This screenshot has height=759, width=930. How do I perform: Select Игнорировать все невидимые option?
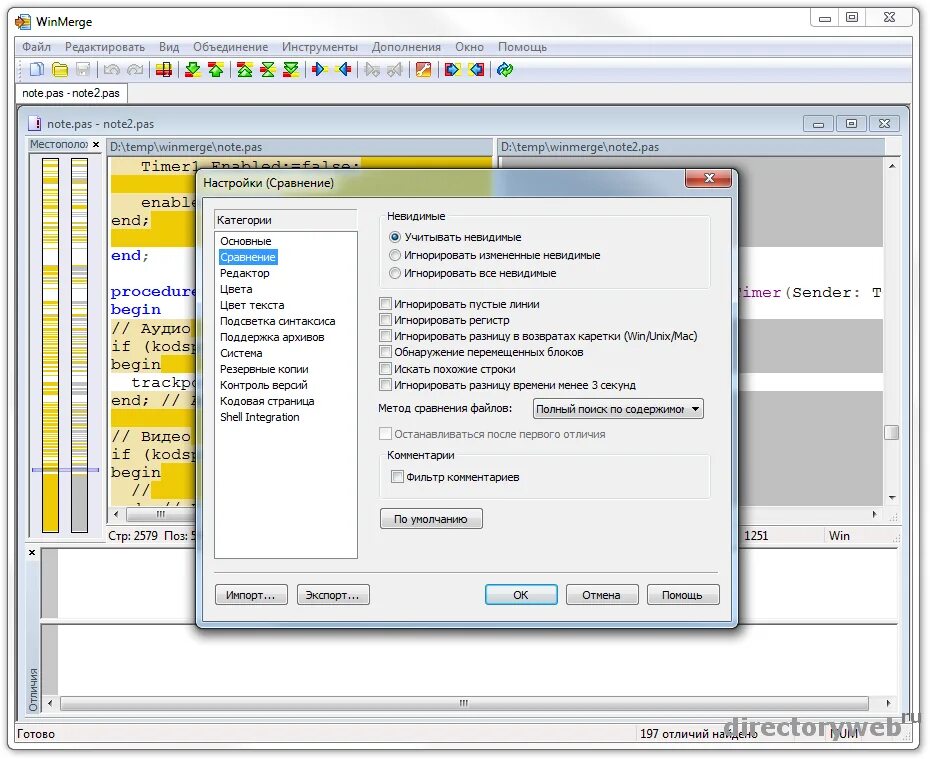point(394,273)
